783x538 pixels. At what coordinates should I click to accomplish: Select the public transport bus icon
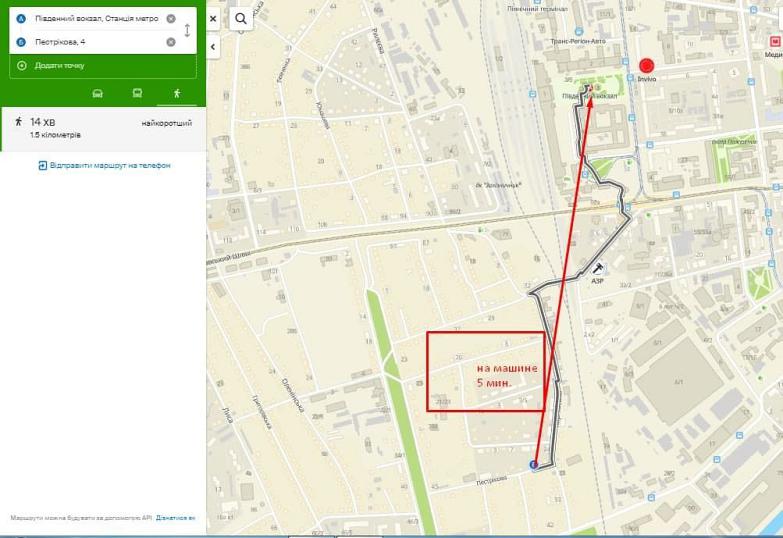(x=137, y=93)
